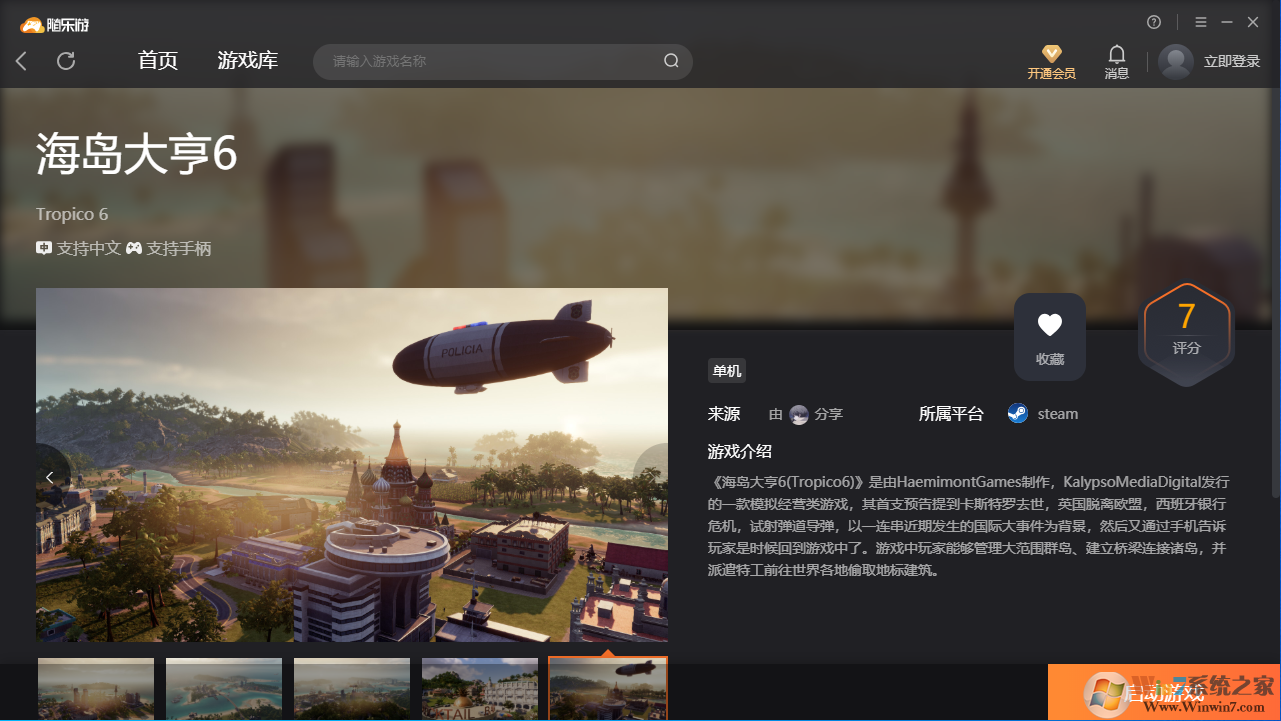
Task: Toggle the 收藏 favorite heart
Action: point(1049,336)
